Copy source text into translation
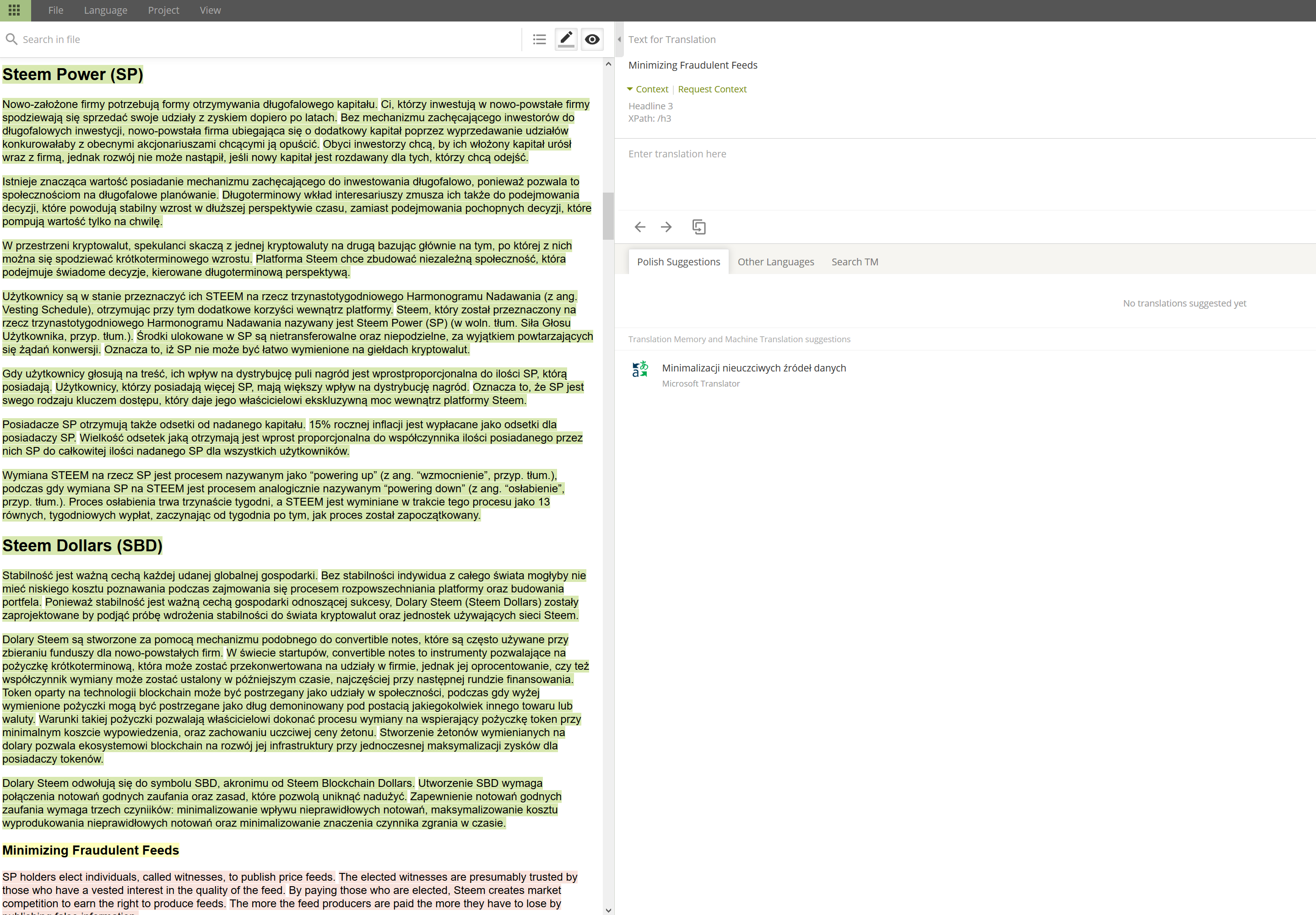1316x915 pixels. [x=699, y=227]
